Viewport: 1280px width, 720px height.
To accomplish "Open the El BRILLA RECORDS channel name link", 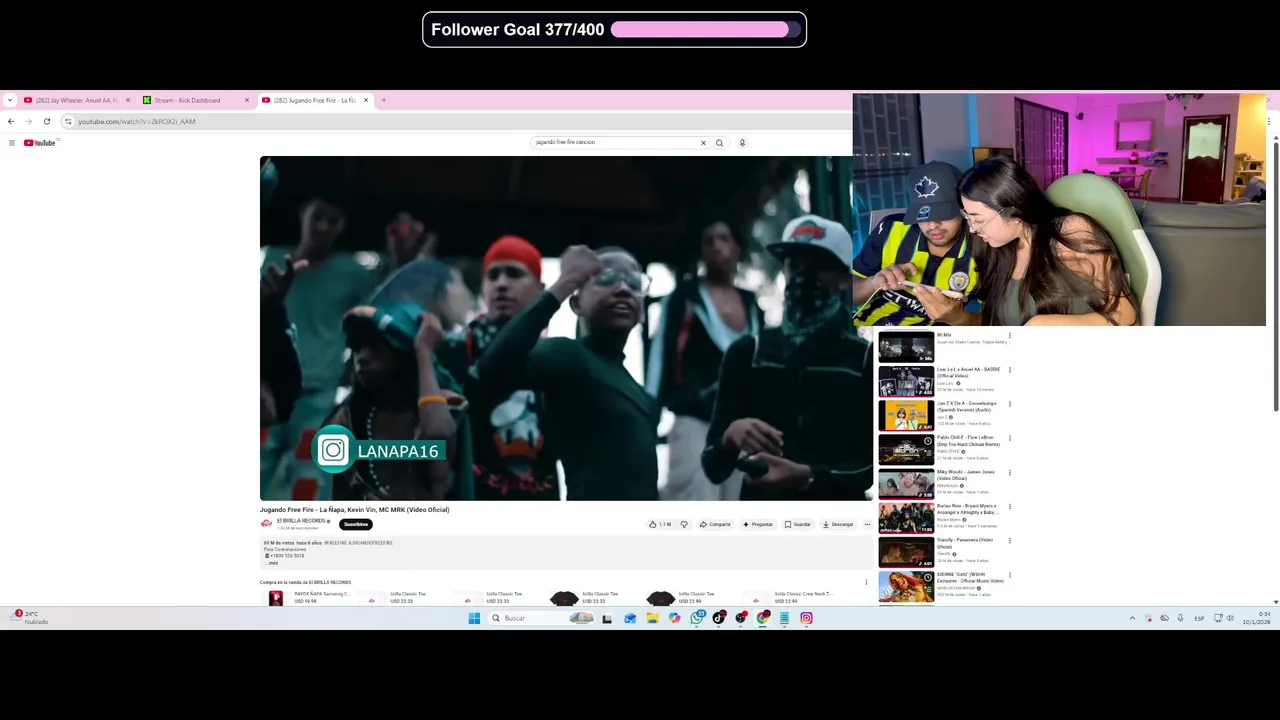I will (301, 521).
